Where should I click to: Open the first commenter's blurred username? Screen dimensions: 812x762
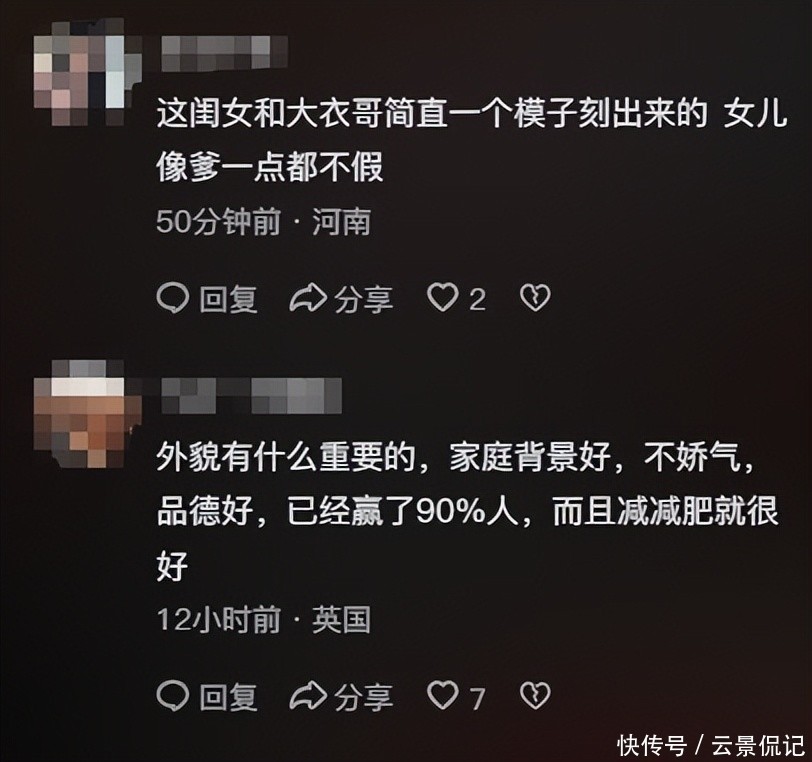(x=224, y=53)
